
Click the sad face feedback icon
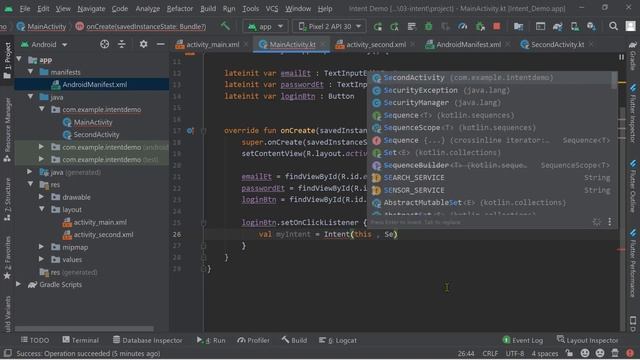(x=600, y=353)
